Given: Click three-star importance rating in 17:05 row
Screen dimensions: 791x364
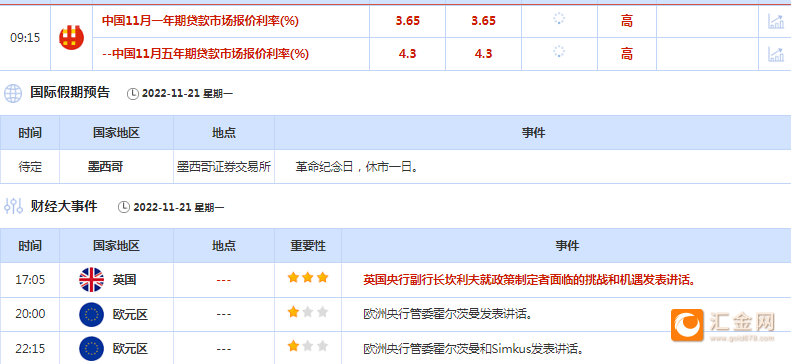Looking at the screenshot, I should 308,277.
